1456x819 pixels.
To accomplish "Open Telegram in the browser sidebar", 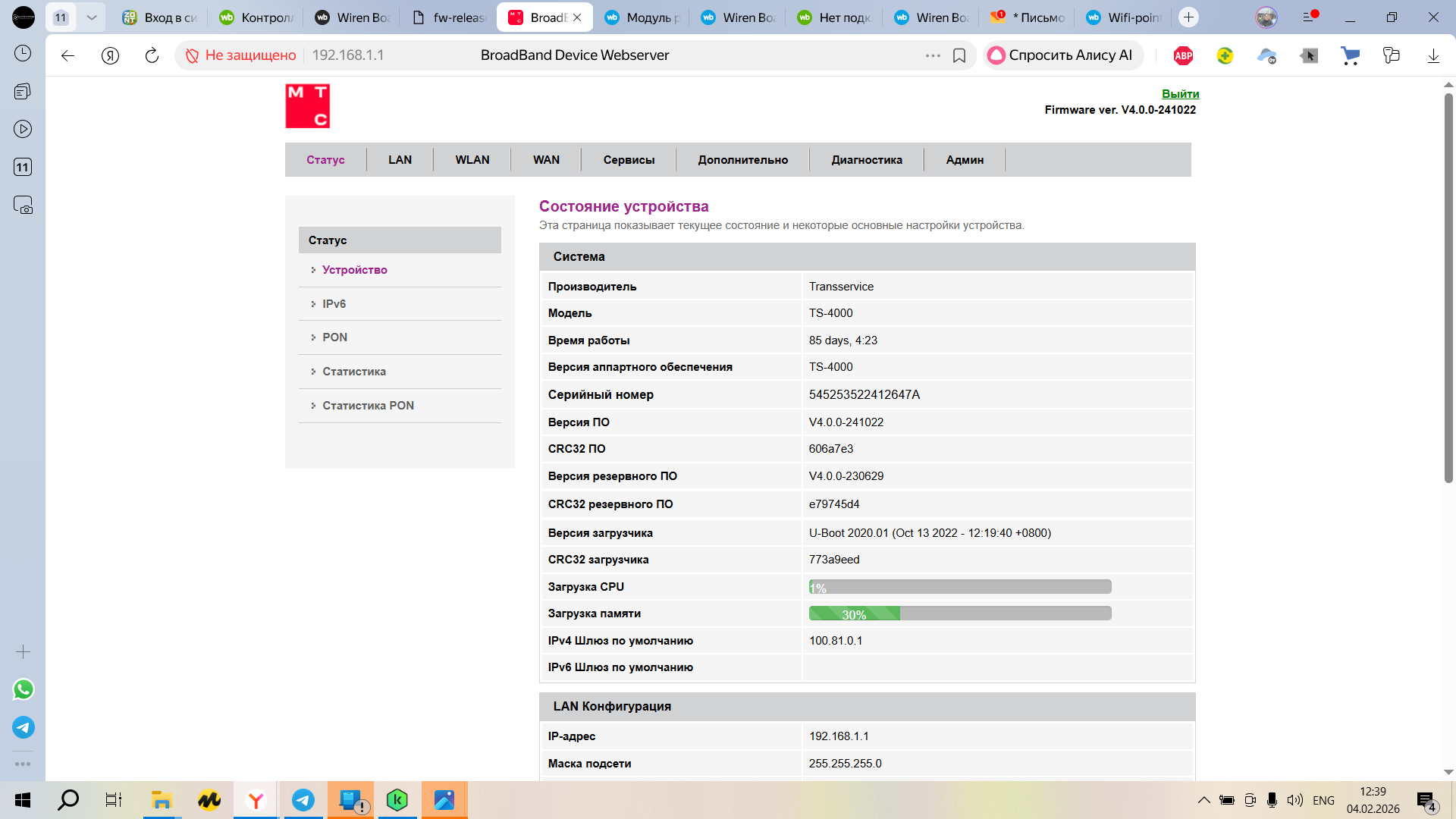I will tap(24, 727).
